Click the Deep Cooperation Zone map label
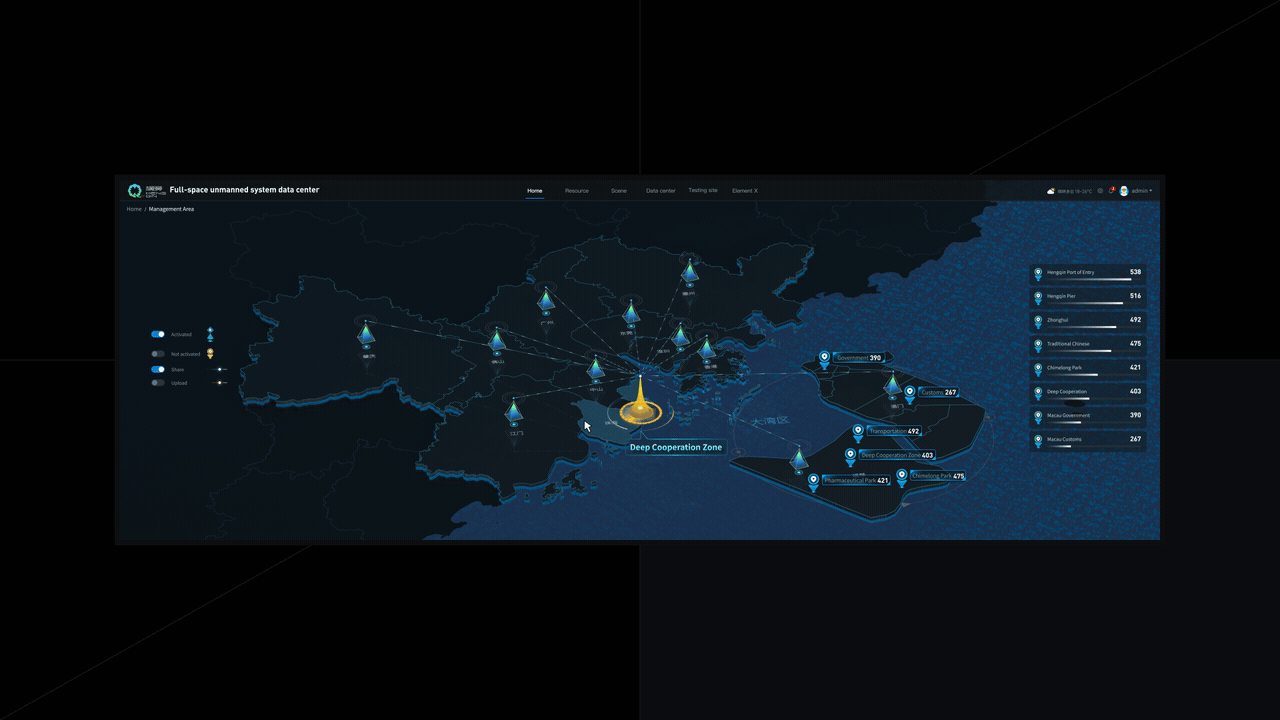This screenshot has height=720, width=1280. coord(676,447)
